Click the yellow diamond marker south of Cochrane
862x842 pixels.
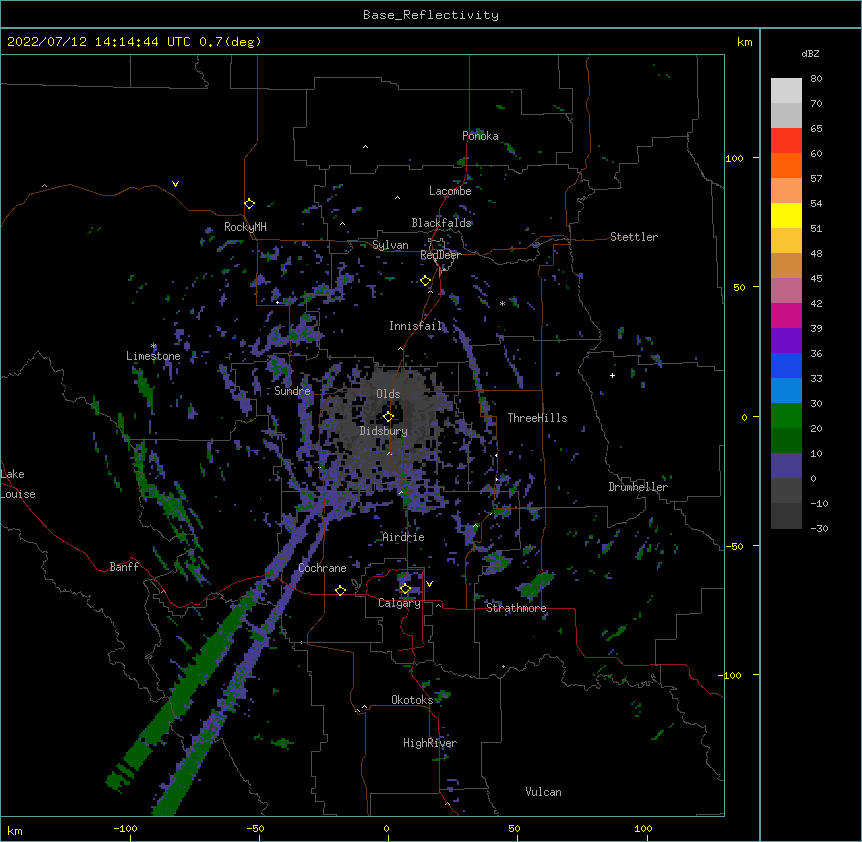click(x=340, y=590)
